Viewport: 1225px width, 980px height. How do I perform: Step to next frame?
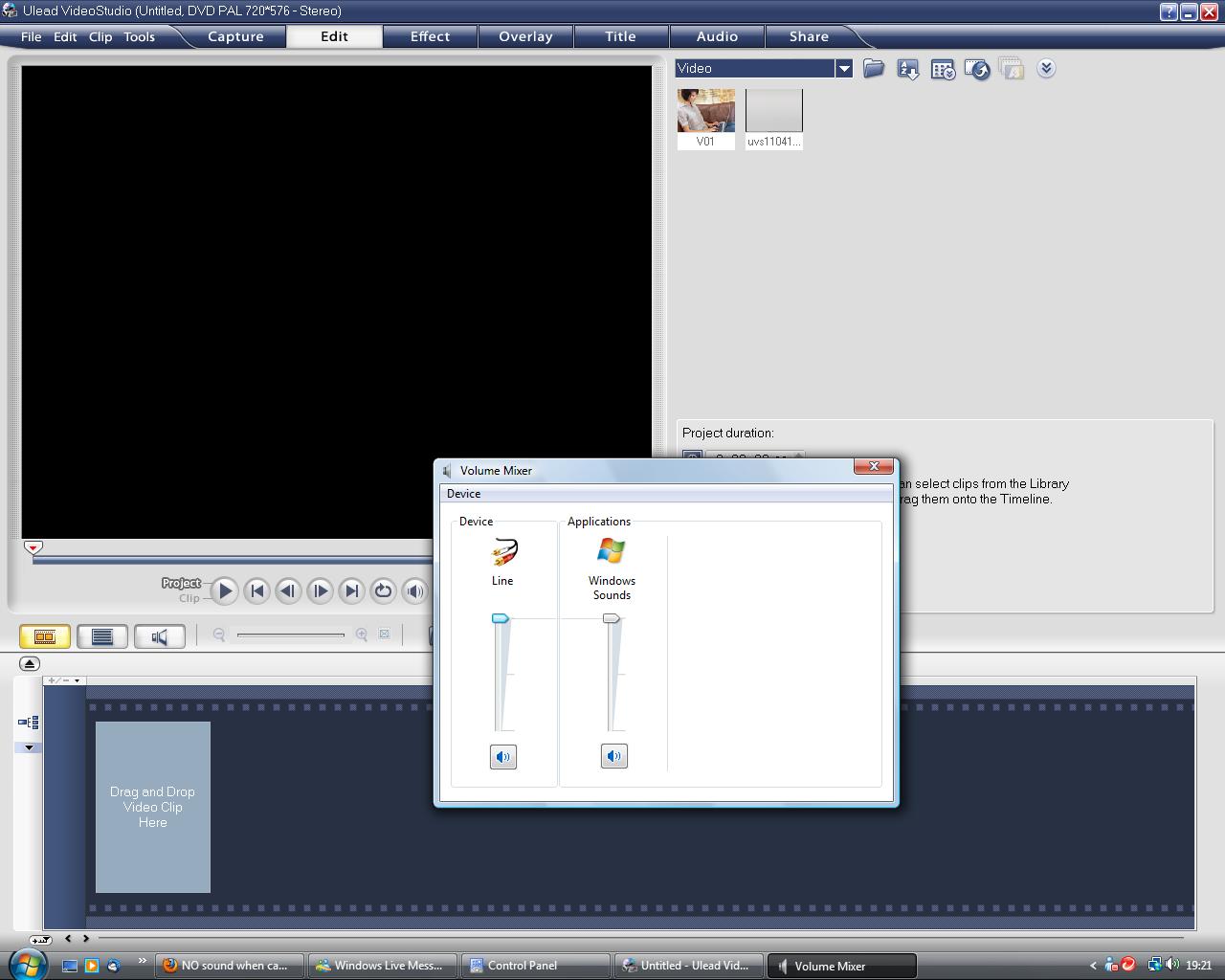pyautogui.click(x=320, y=590)
